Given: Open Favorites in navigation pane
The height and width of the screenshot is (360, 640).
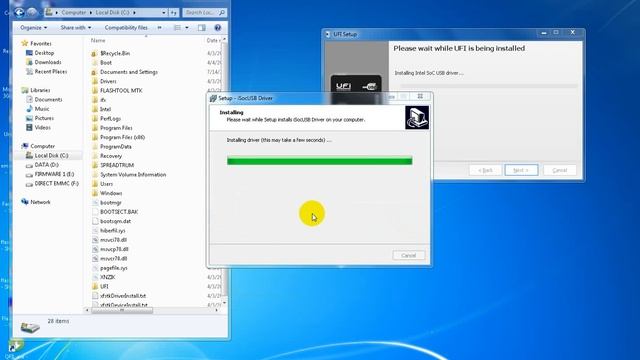Looking at the screenshot, I should pyautogui.click(x=40, y=43).
